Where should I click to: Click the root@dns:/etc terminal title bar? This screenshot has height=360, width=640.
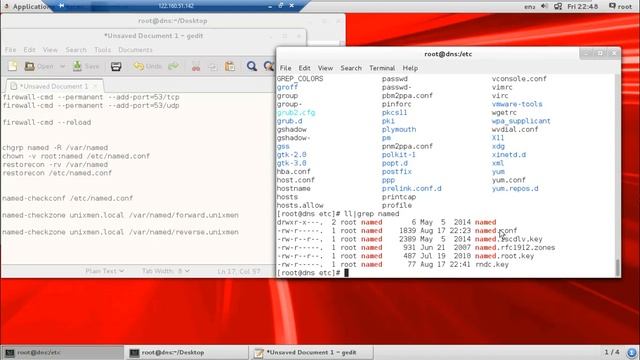pyautogui.click(x=448, y=54)
